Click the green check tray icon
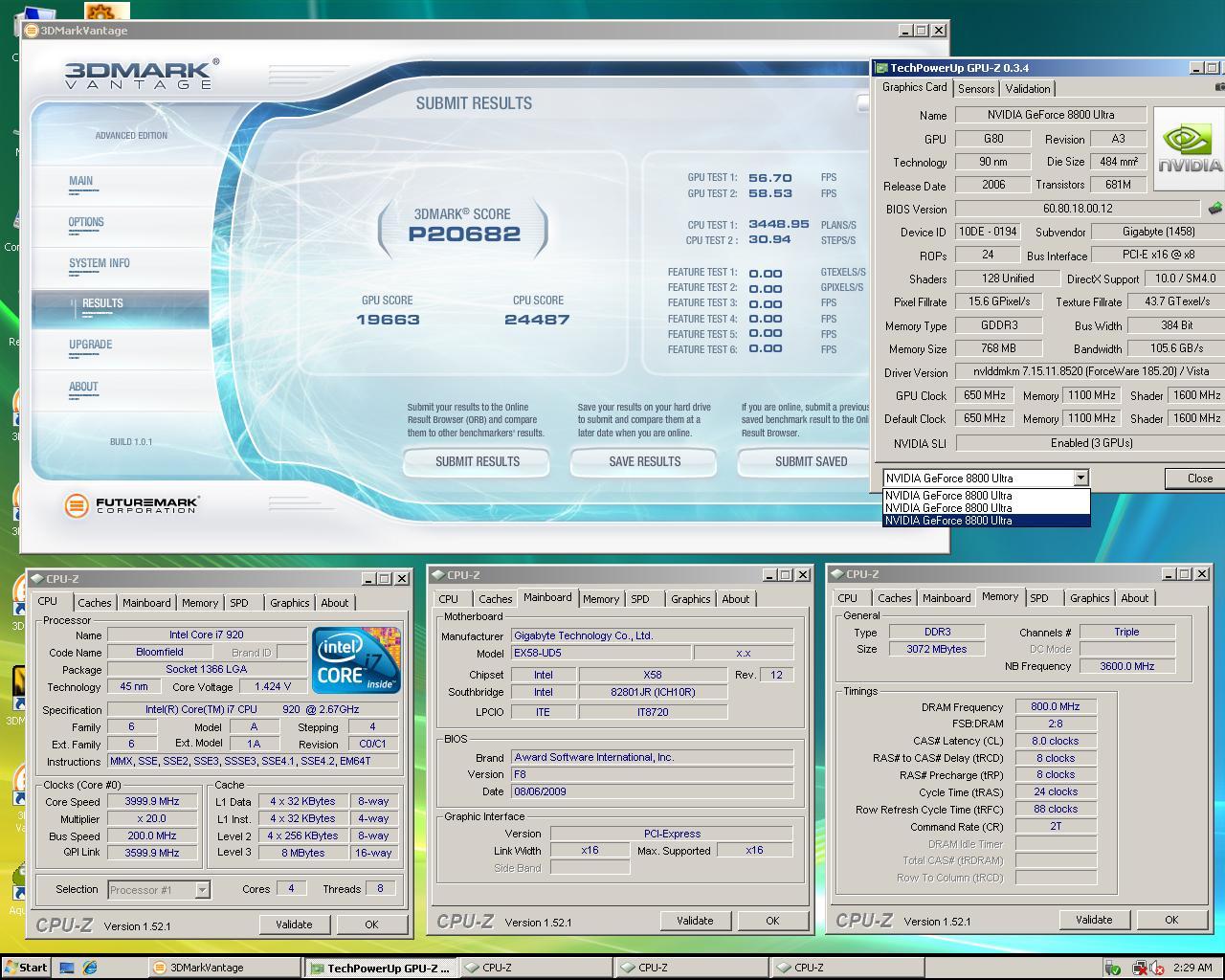The image size is (1225, 980). (x=1114, y=968)
